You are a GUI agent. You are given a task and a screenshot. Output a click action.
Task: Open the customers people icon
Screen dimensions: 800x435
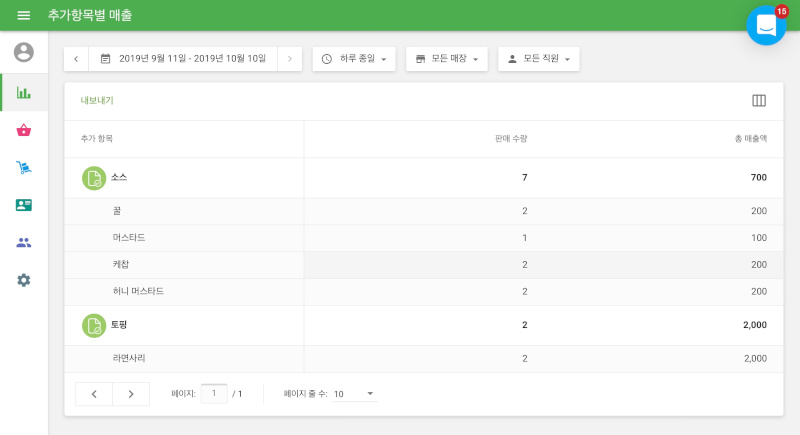tap(24, 242)
